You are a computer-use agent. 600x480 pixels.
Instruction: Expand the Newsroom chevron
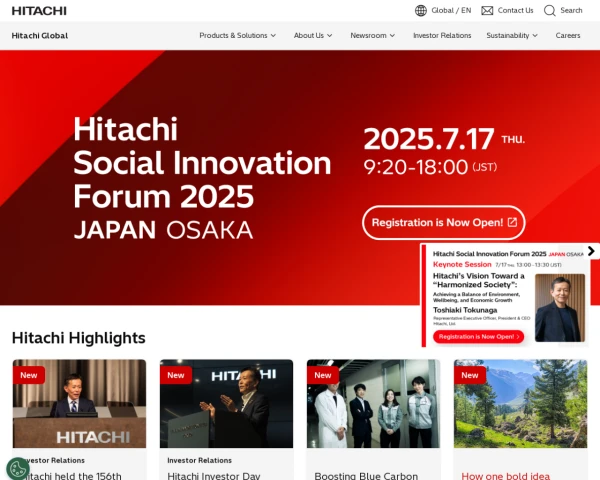(x=392, y=36)
